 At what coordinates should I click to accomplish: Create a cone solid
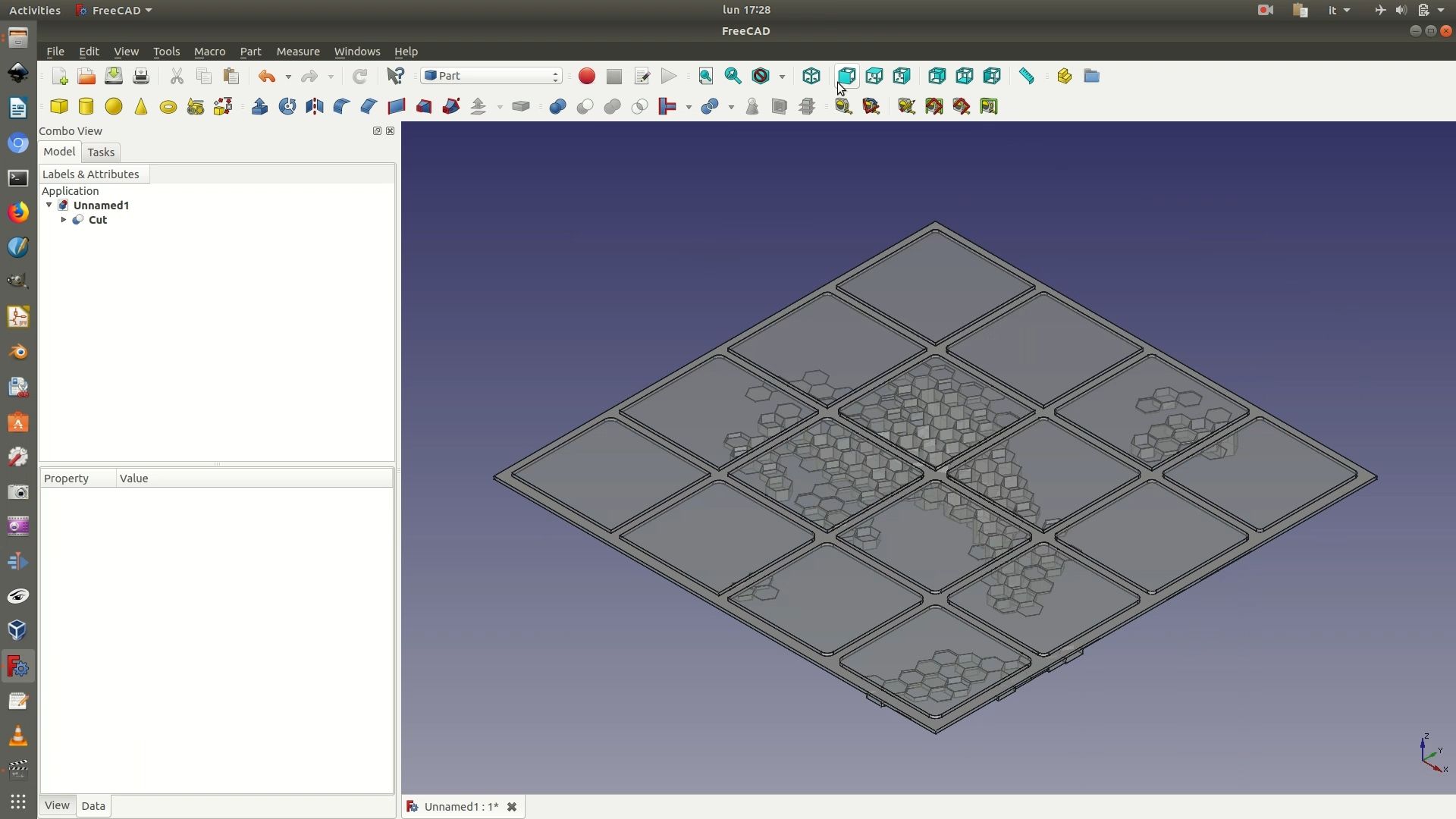141,106
